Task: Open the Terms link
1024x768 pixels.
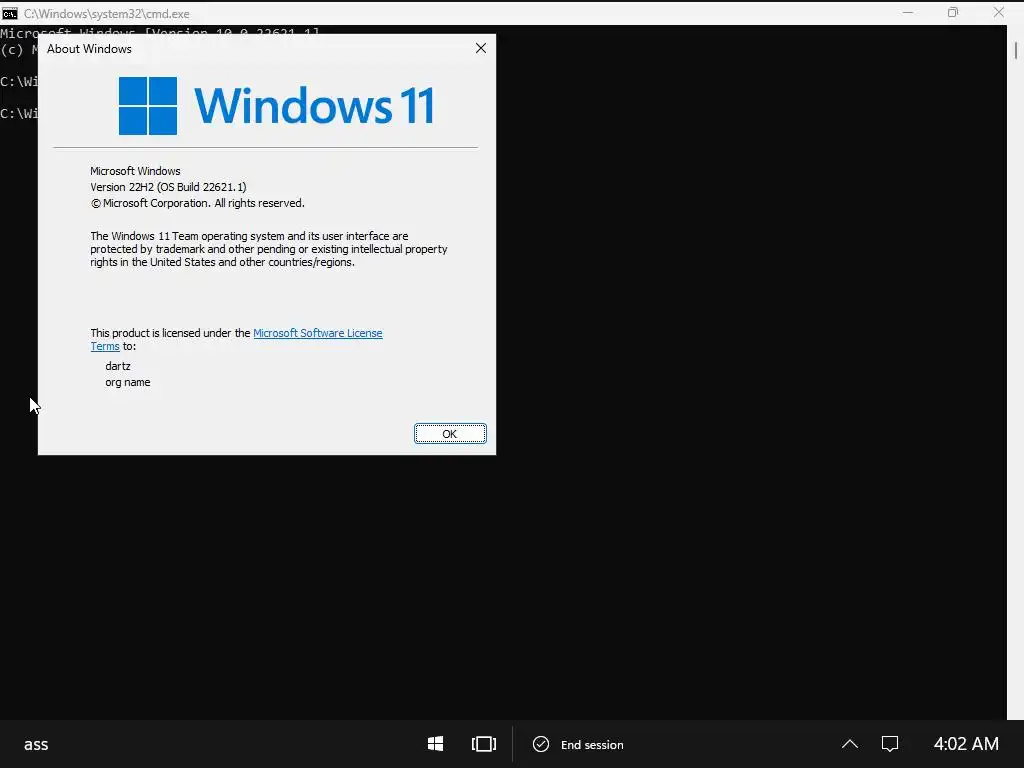Action: click(x=104, y=347)
